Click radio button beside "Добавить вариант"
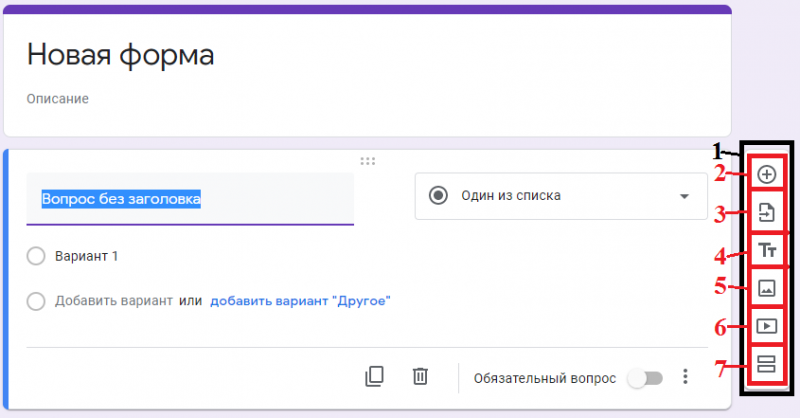 click(37, 301)
